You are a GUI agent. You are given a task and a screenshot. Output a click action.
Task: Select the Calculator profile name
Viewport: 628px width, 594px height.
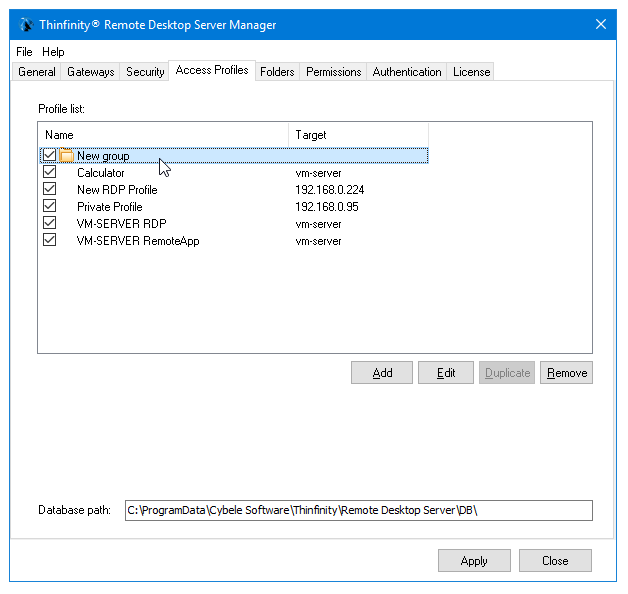click(101, 173)
